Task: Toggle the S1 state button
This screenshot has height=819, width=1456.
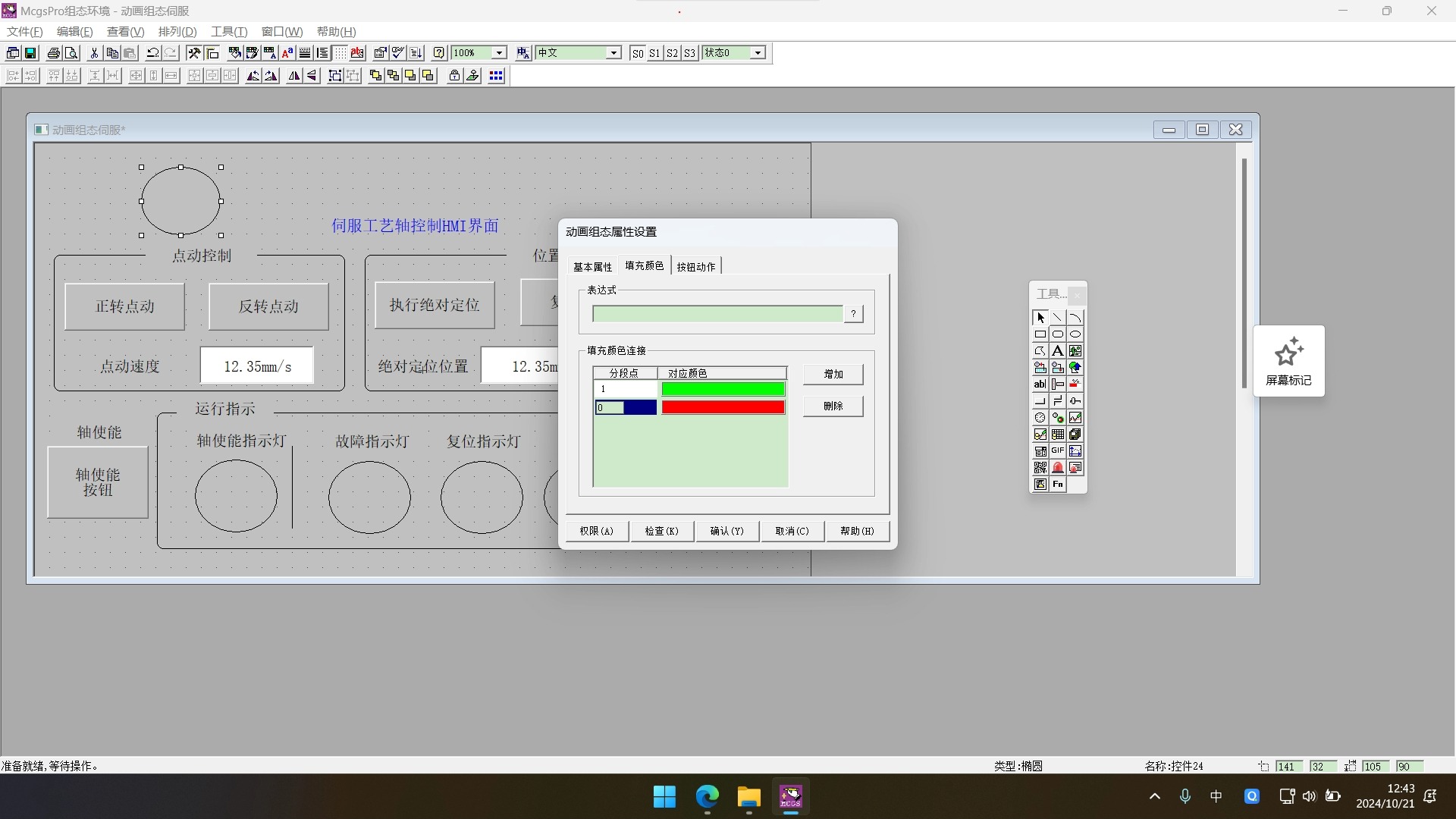Action: pos(654,53)
